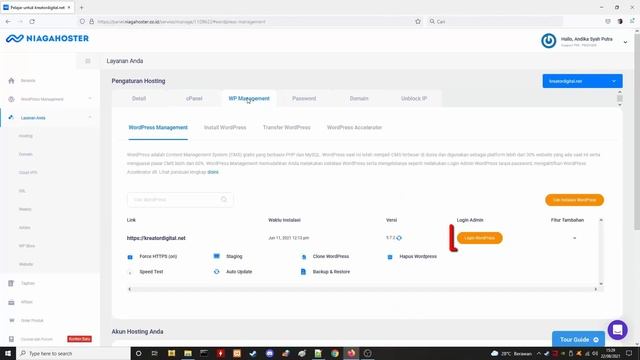
Task: Switch to Transfer WordPress sub-tab
Action: pyautogui.click(x=287, y=128)
